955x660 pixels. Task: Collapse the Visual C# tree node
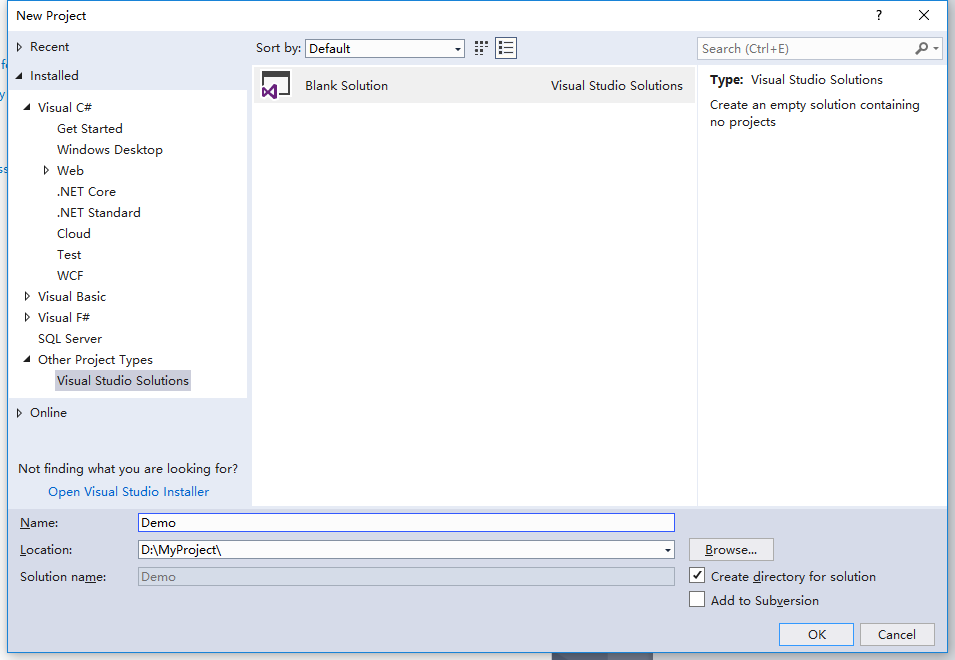click(27, 107)
